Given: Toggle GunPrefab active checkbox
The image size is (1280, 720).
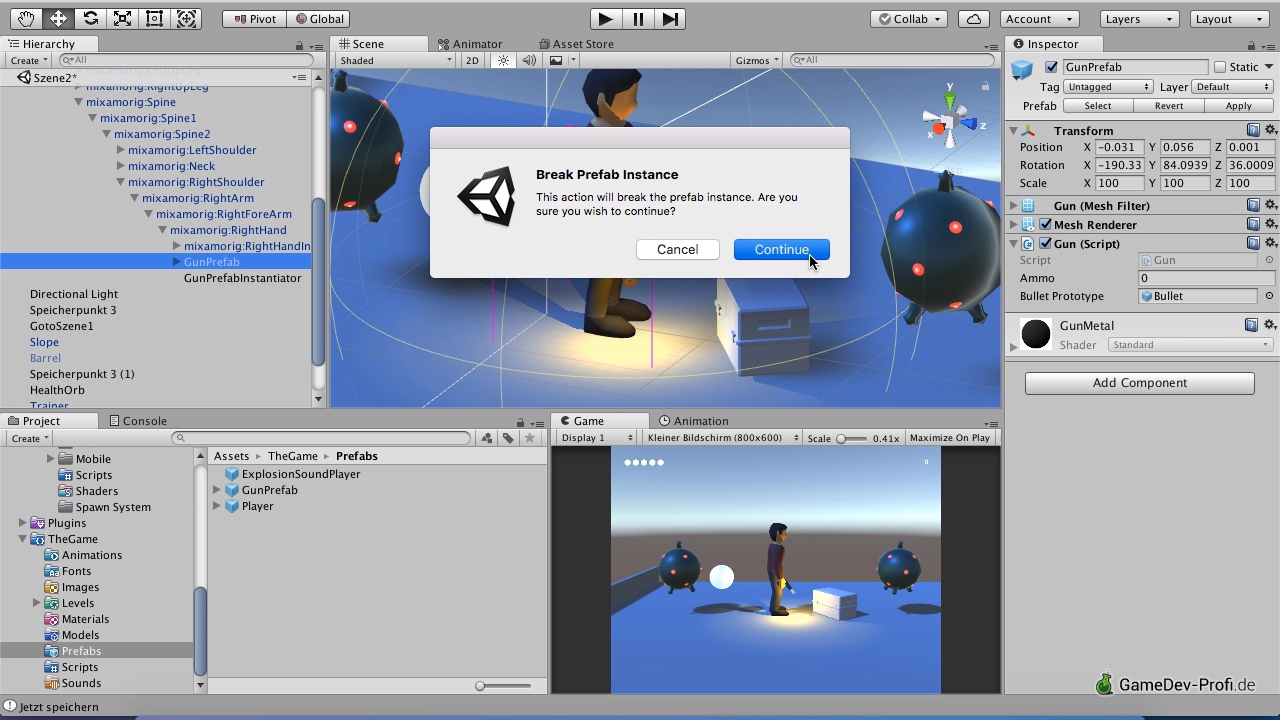Looking at the screenshot, I should tap(1051, 67).
